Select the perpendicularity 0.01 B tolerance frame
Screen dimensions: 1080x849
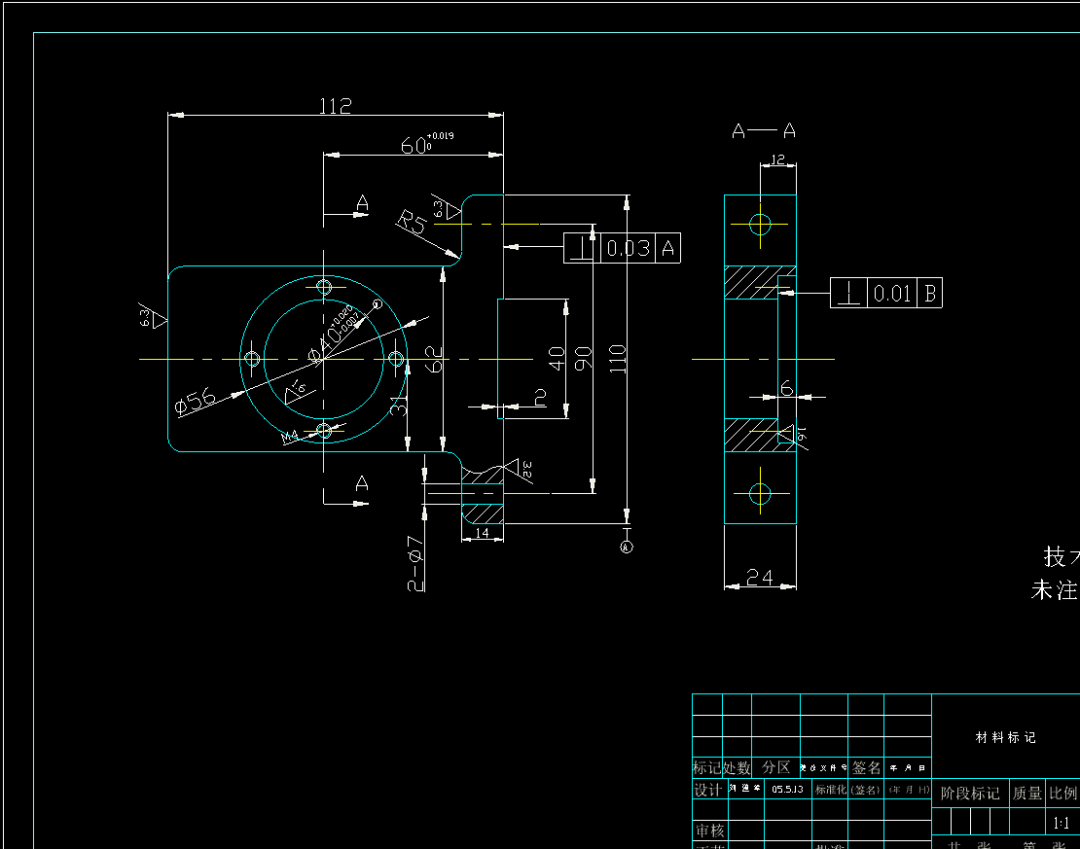tap(886, 293)
